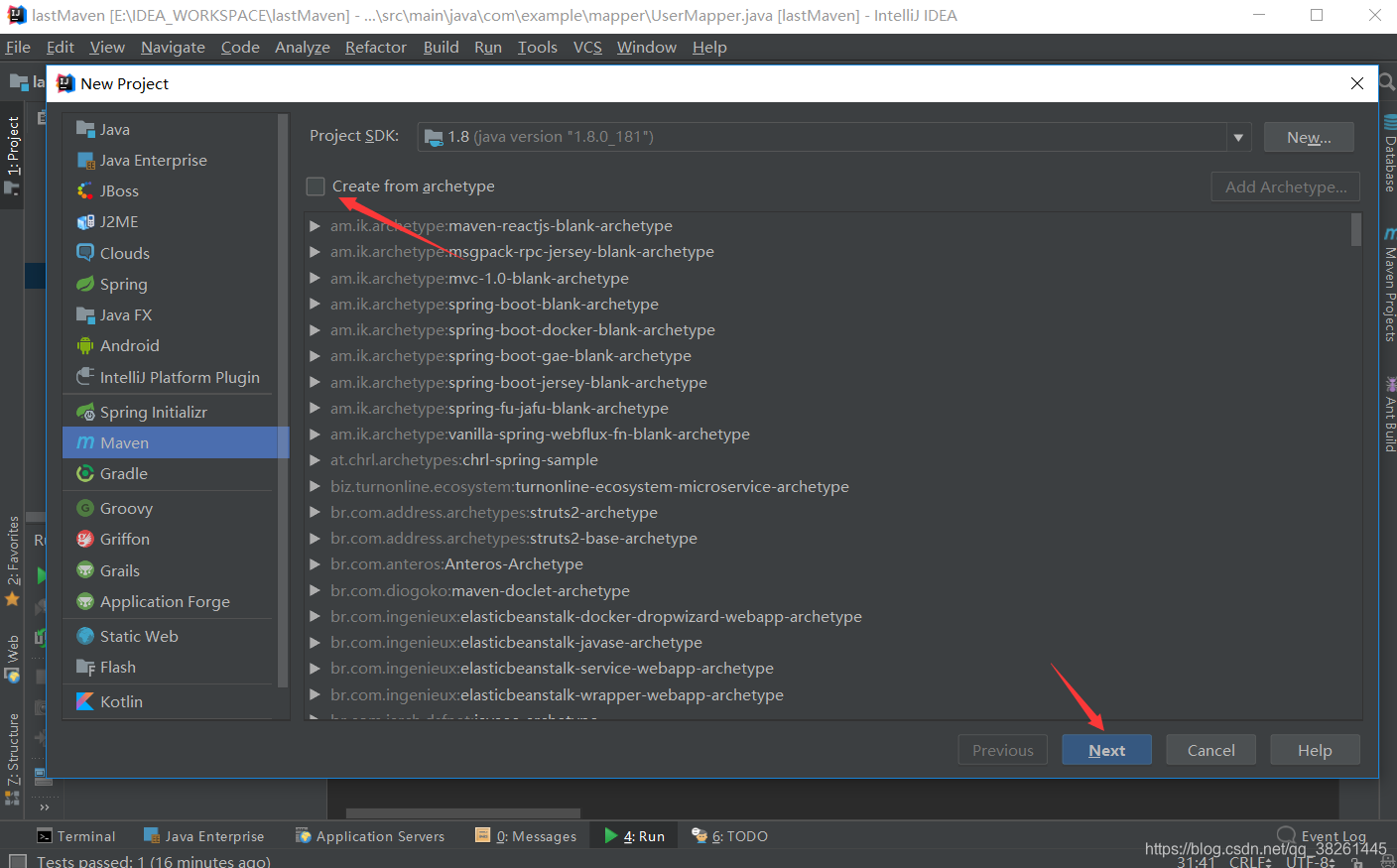Open the File menu
1397x868 pixels.
tap(18, 47)
